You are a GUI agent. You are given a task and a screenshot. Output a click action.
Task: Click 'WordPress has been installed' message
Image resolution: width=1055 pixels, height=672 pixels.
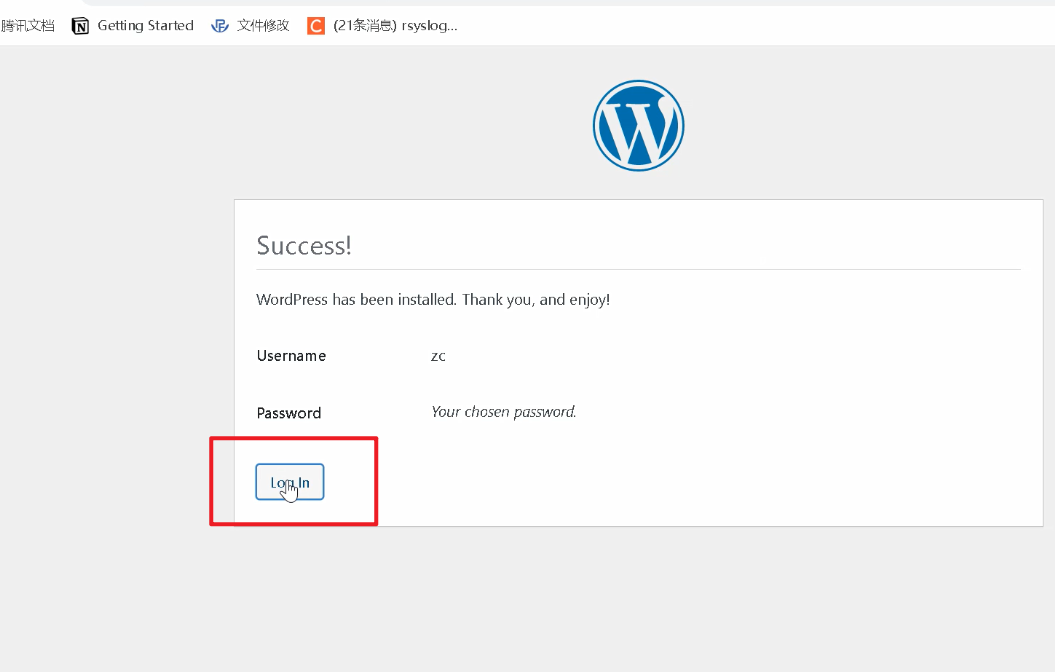tap(433, 299)
